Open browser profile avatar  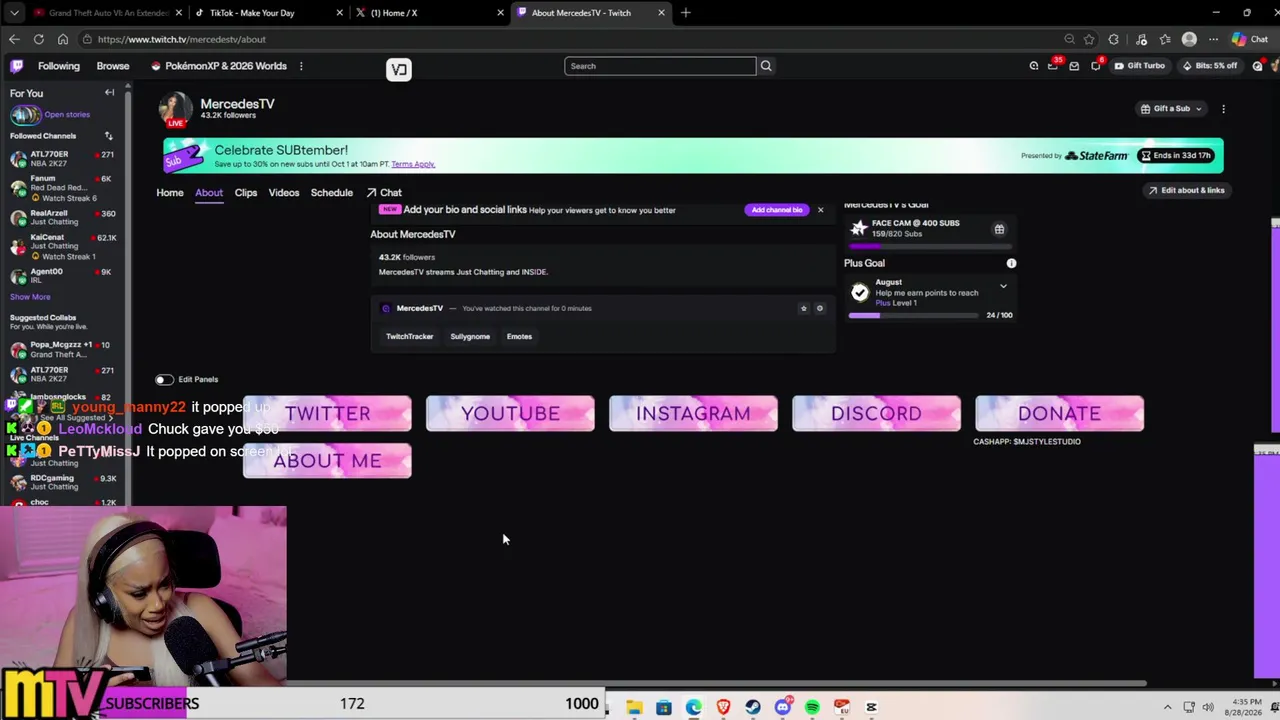tap(1189, 39)
